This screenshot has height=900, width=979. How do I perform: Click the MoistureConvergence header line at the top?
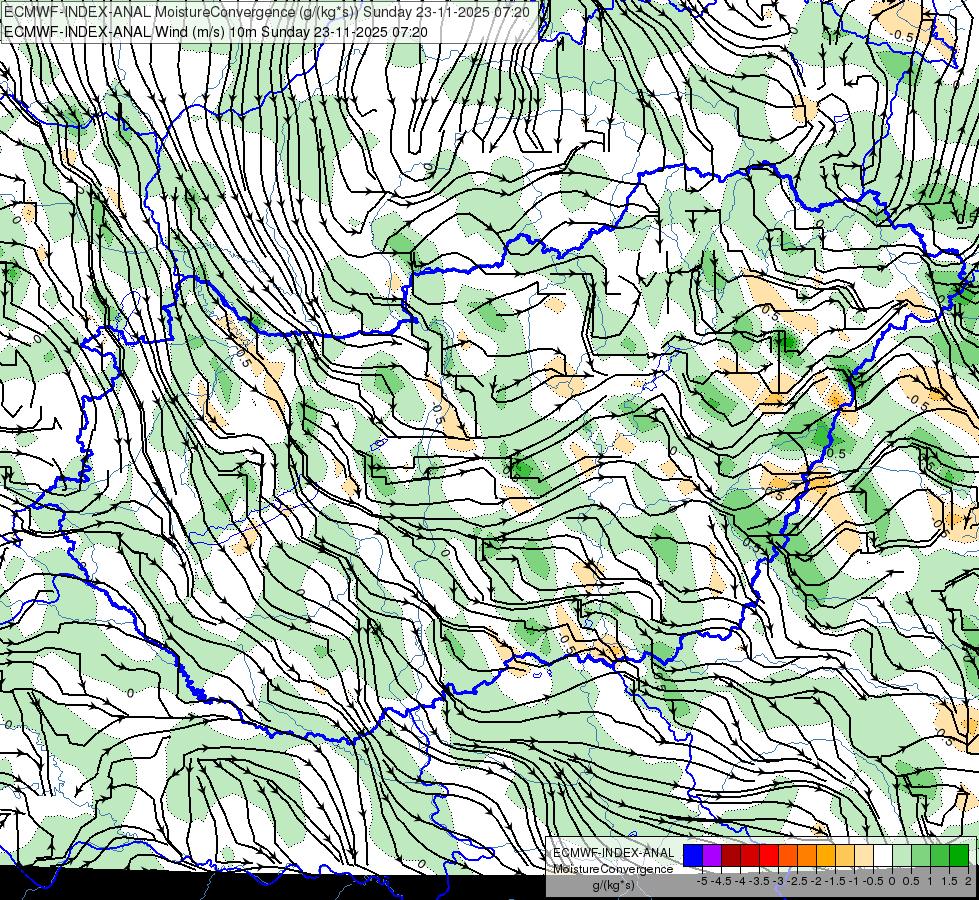point(267,12)
